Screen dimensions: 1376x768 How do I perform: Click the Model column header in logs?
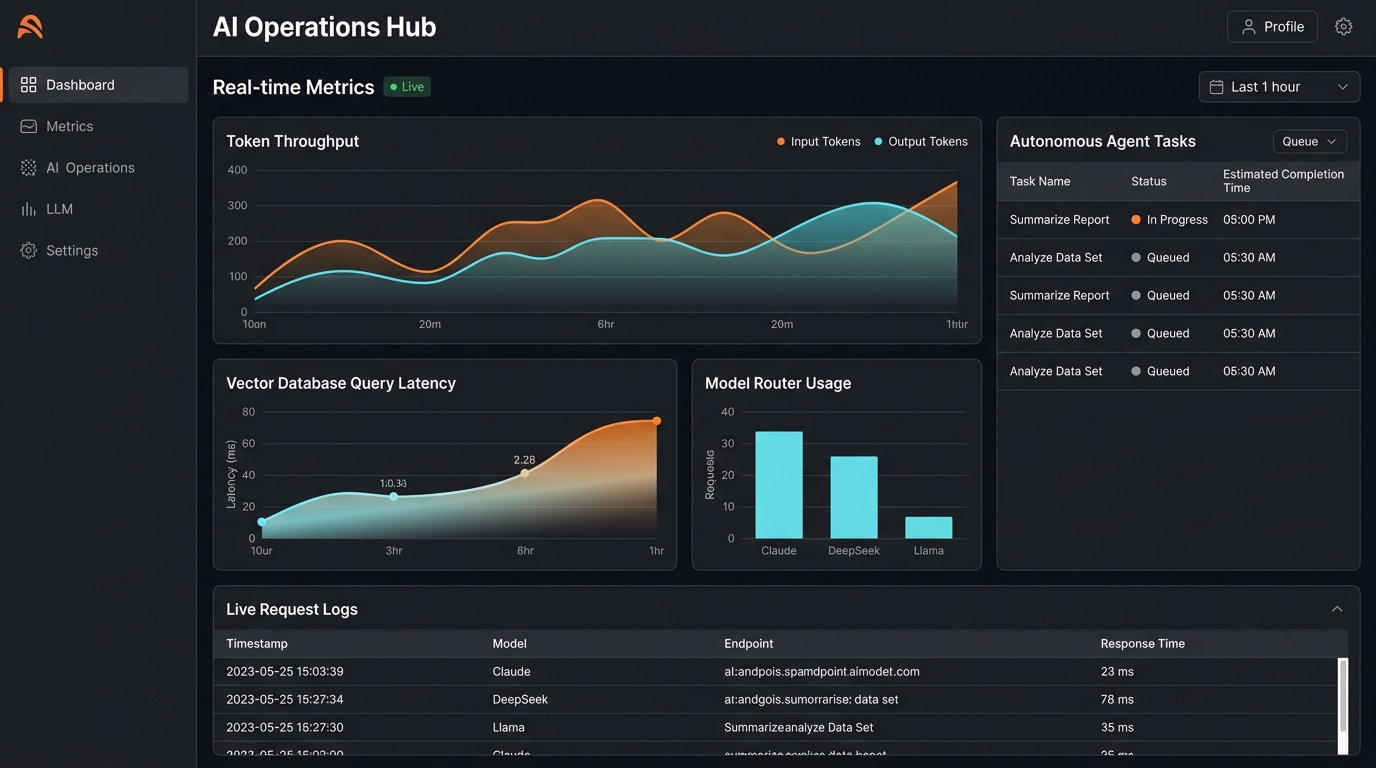pos(510,644)
